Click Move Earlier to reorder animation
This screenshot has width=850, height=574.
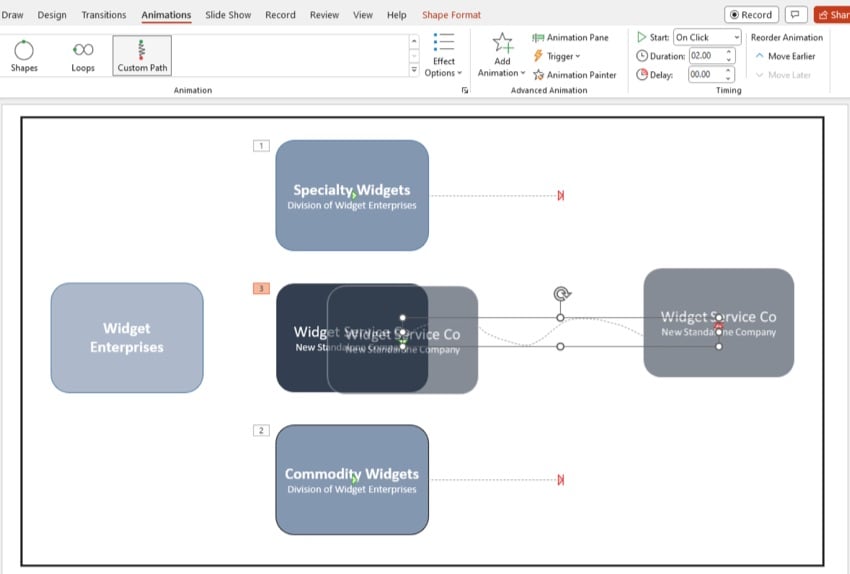(785, 56)
